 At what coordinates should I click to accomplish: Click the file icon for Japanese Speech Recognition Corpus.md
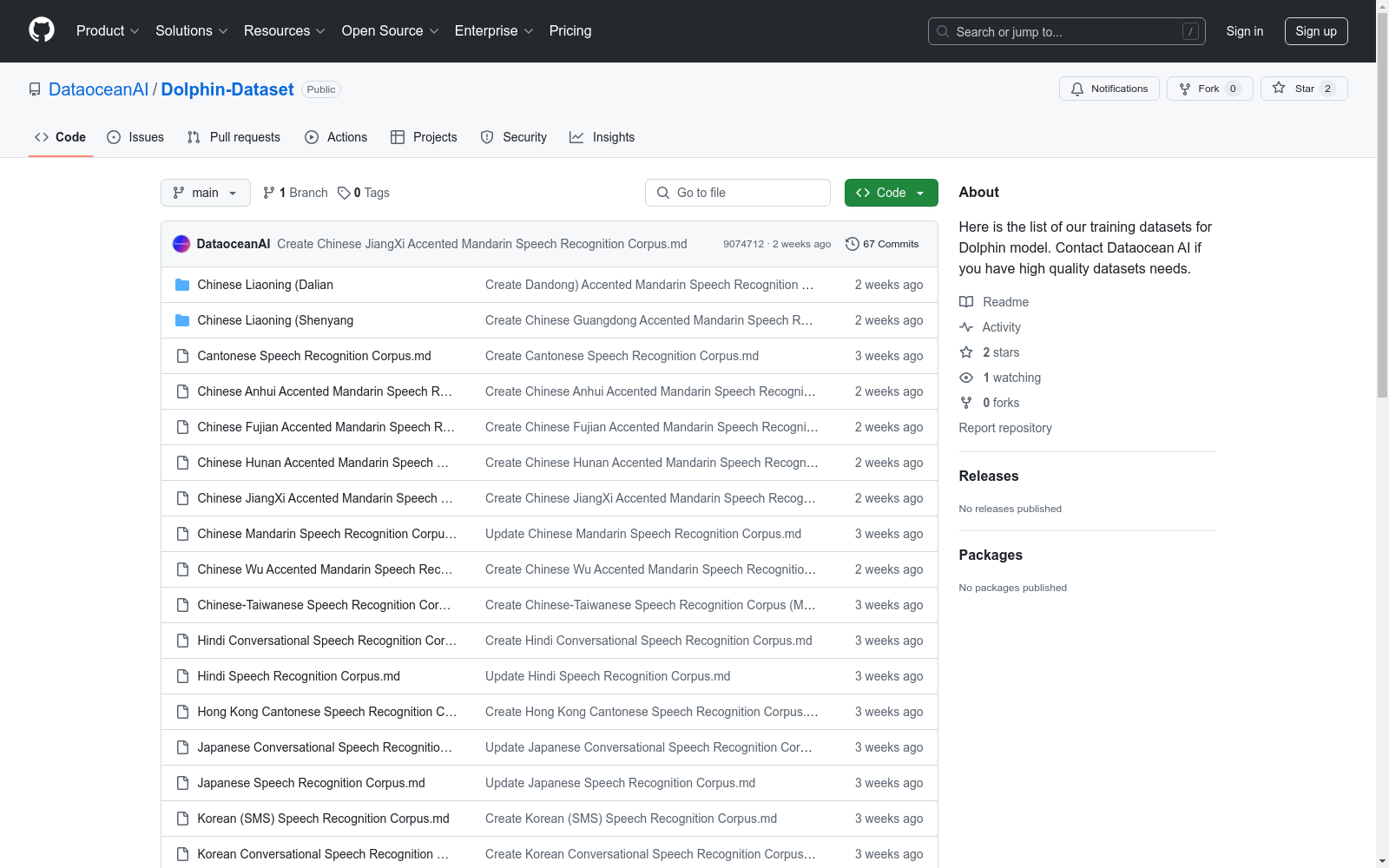click(x=182, y=783)
